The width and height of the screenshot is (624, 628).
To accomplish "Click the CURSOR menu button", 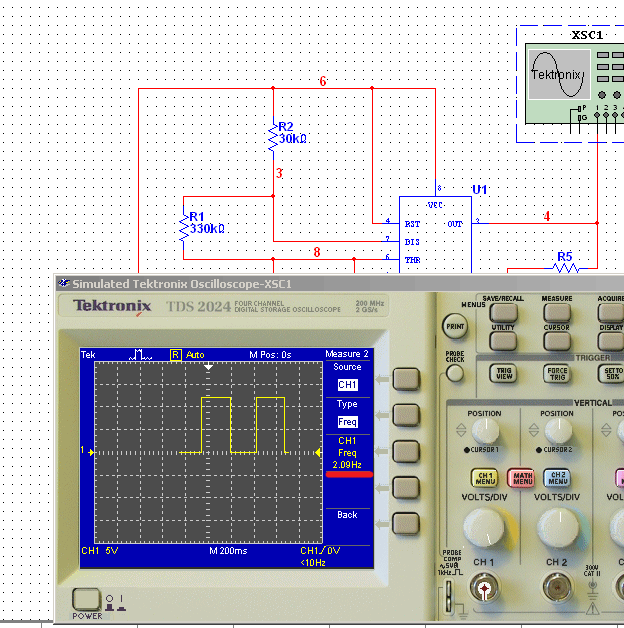I will pyautogui.click(x=557, y=342).
